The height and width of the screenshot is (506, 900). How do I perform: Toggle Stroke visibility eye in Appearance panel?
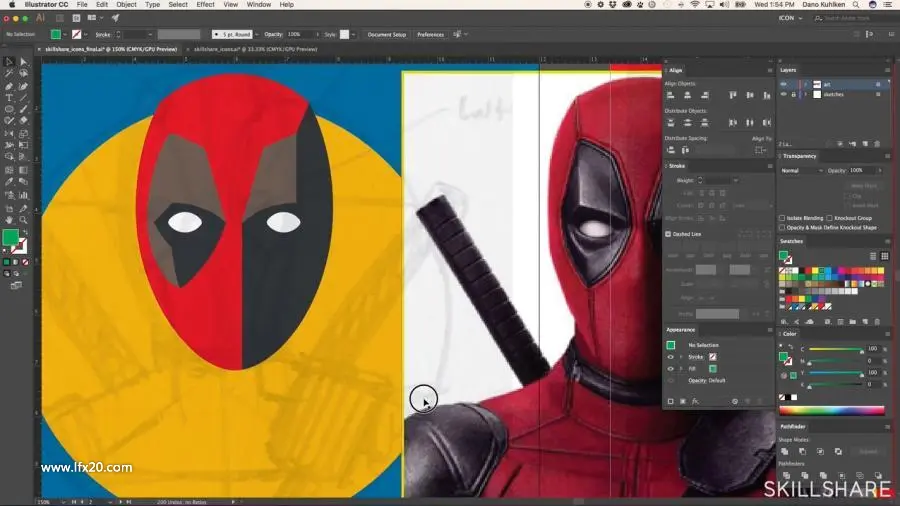tap(670, 357)
